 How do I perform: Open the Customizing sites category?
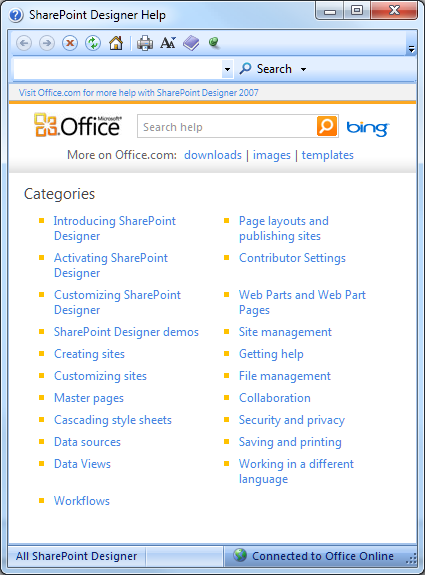(100, 376)
